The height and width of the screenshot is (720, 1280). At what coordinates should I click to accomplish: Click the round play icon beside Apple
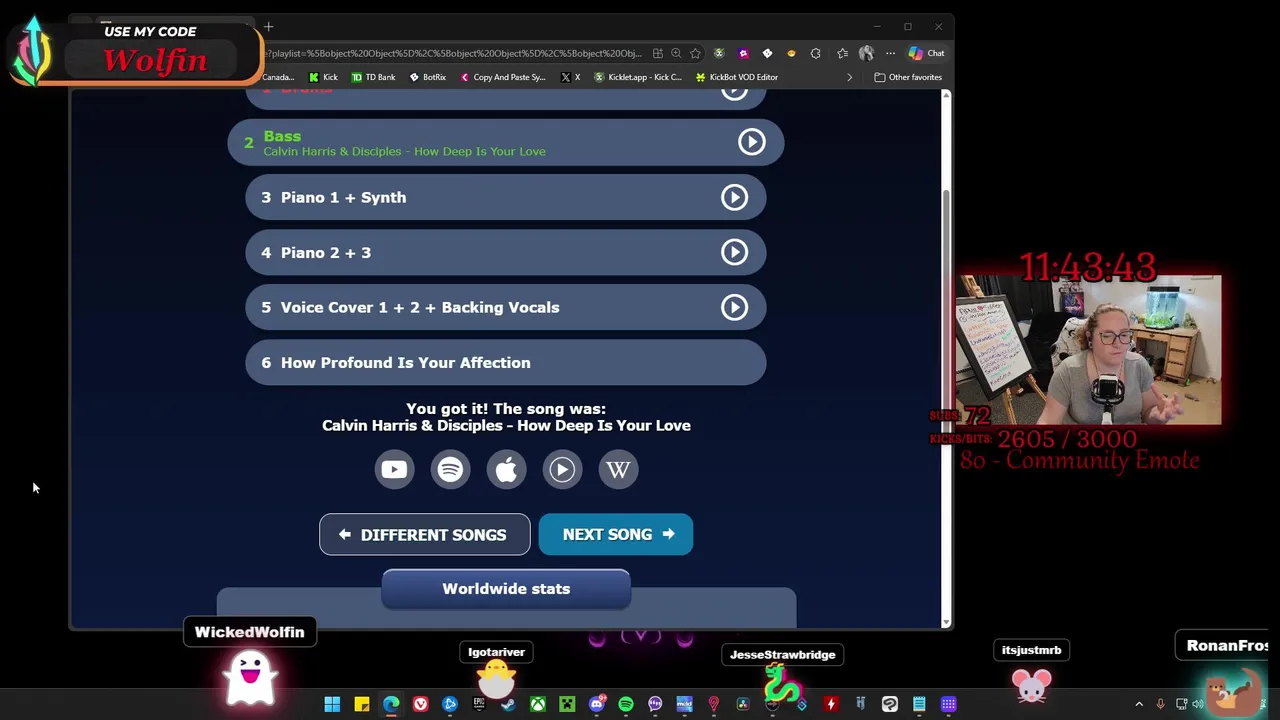(562, 469)
